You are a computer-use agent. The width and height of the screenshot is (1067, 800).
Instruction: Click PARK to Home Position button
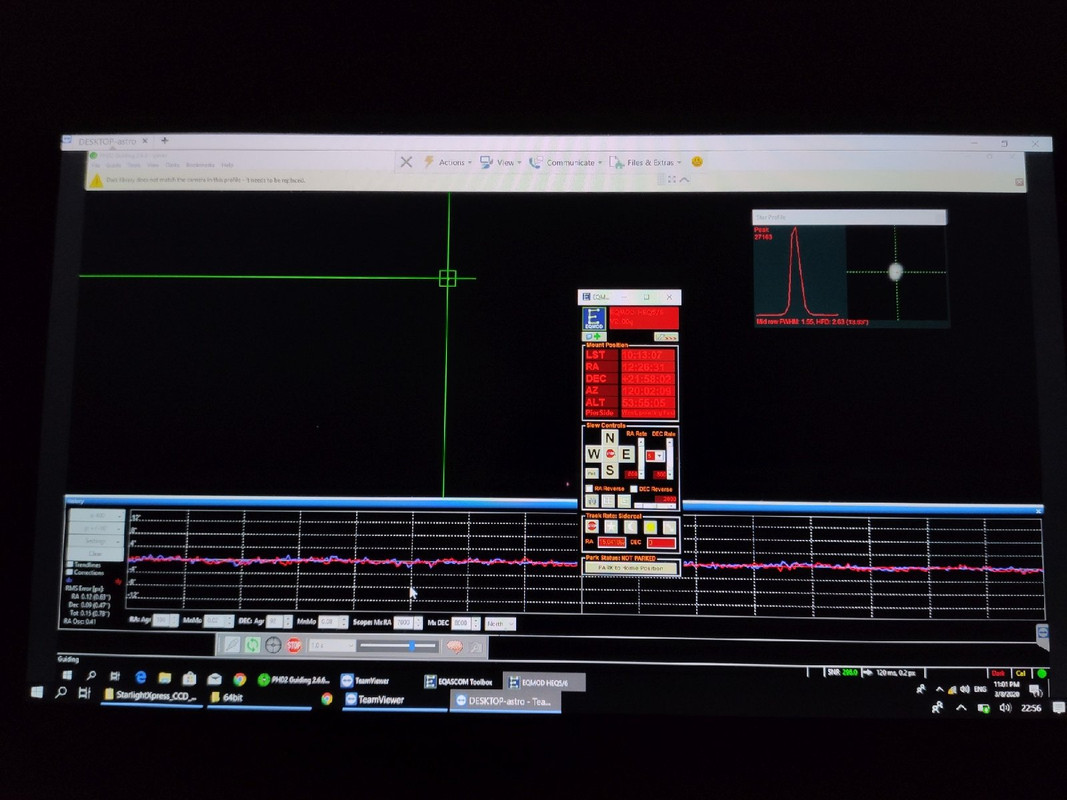631,567
